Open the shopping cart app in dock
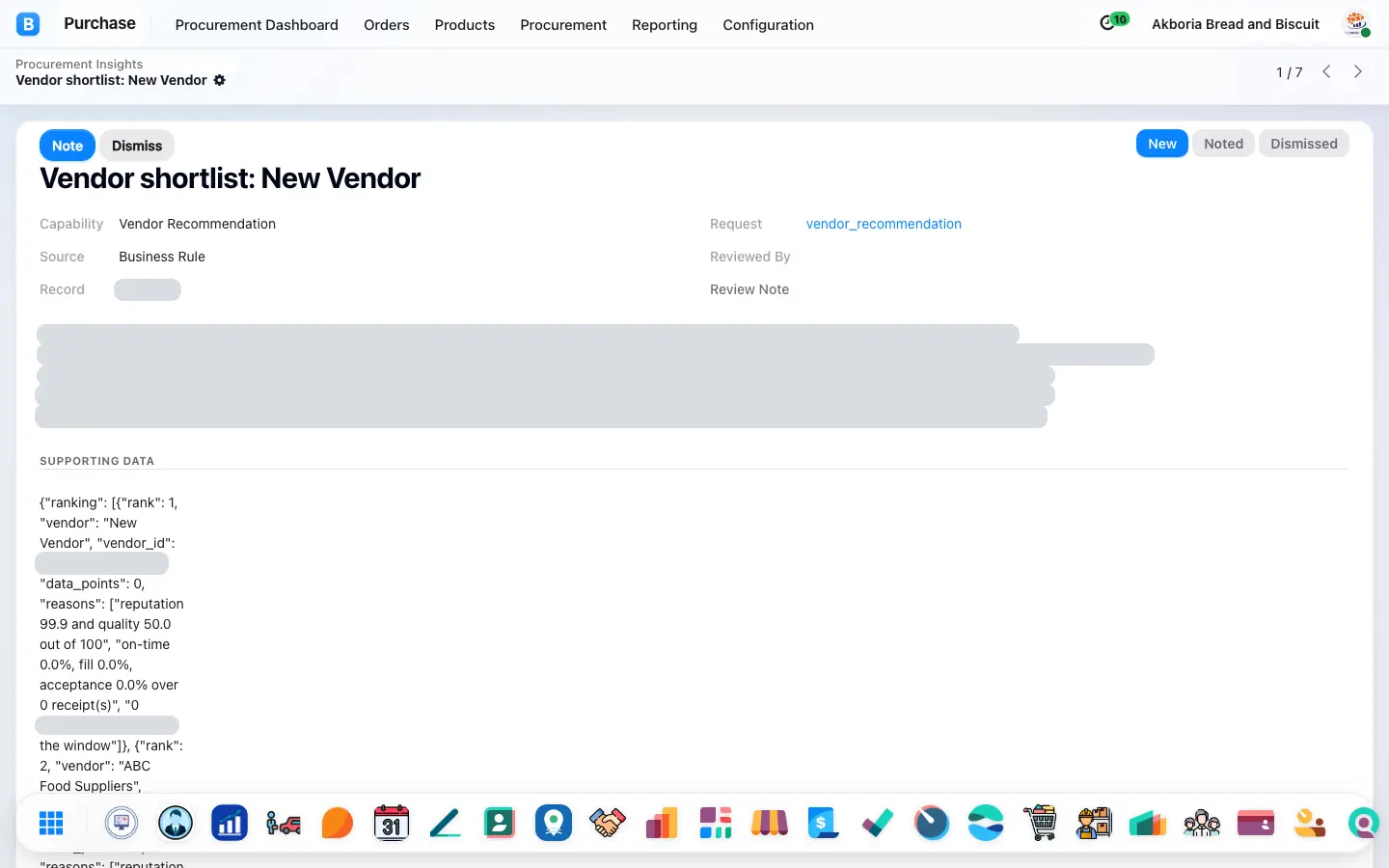 (x=1040, y=823)
